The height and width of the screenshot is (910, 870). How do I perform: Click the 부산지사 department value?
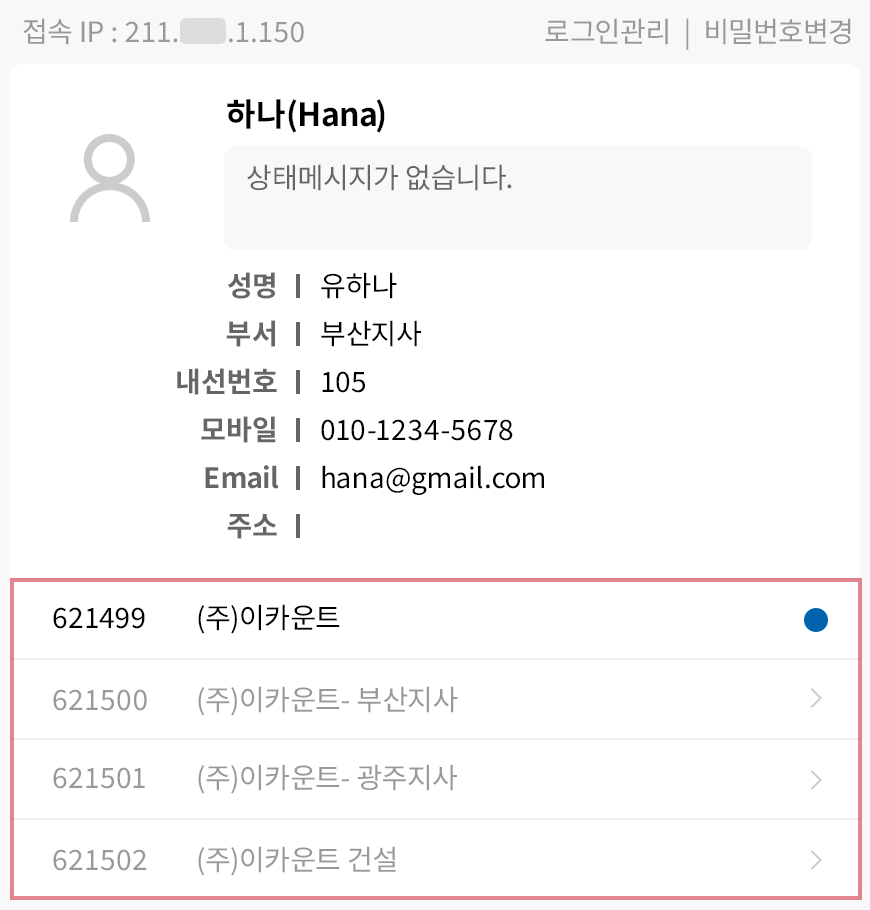[x=371, y=334]
